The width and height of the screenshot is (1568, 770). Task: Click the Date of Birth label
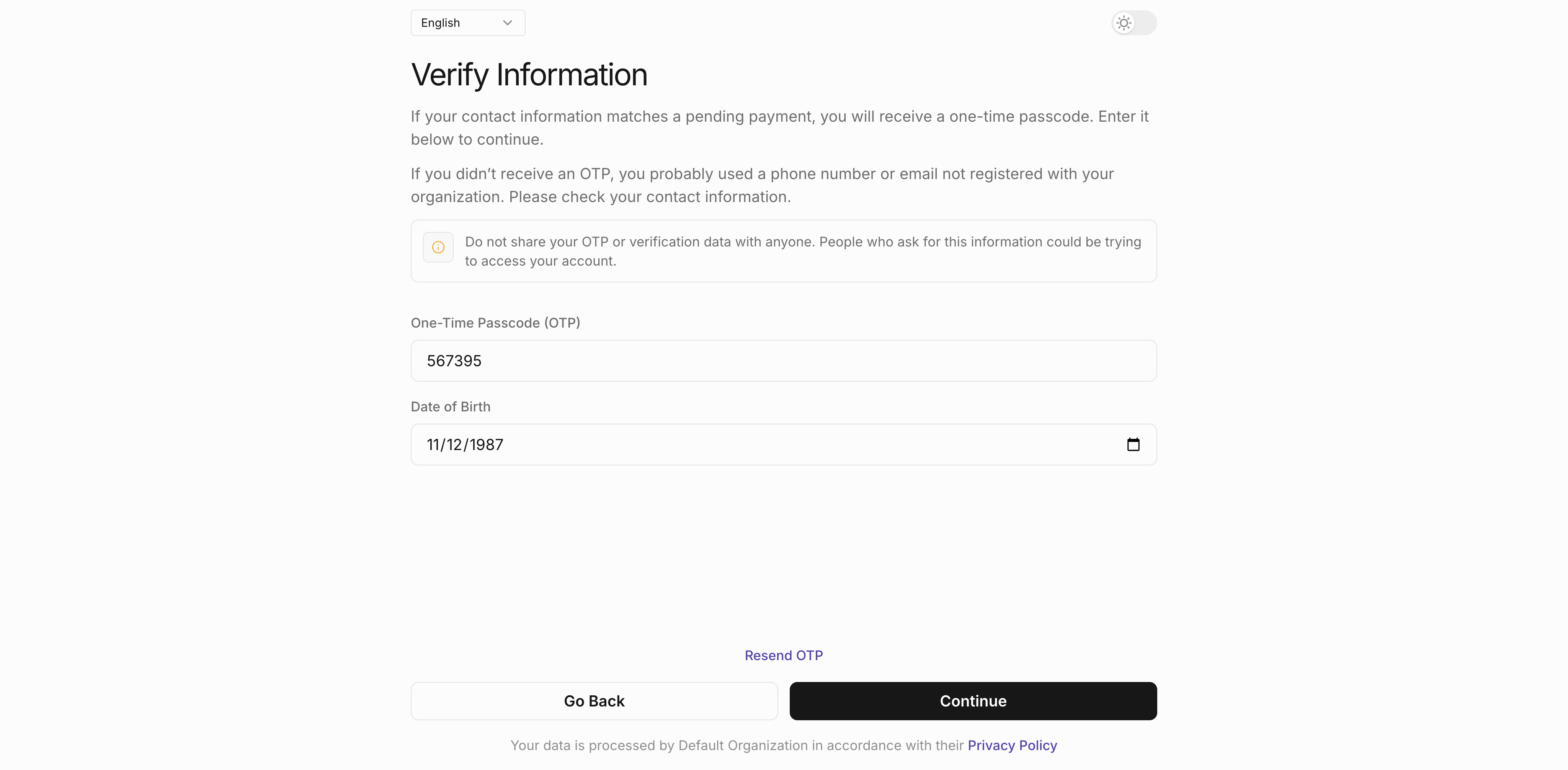point(451,406)
